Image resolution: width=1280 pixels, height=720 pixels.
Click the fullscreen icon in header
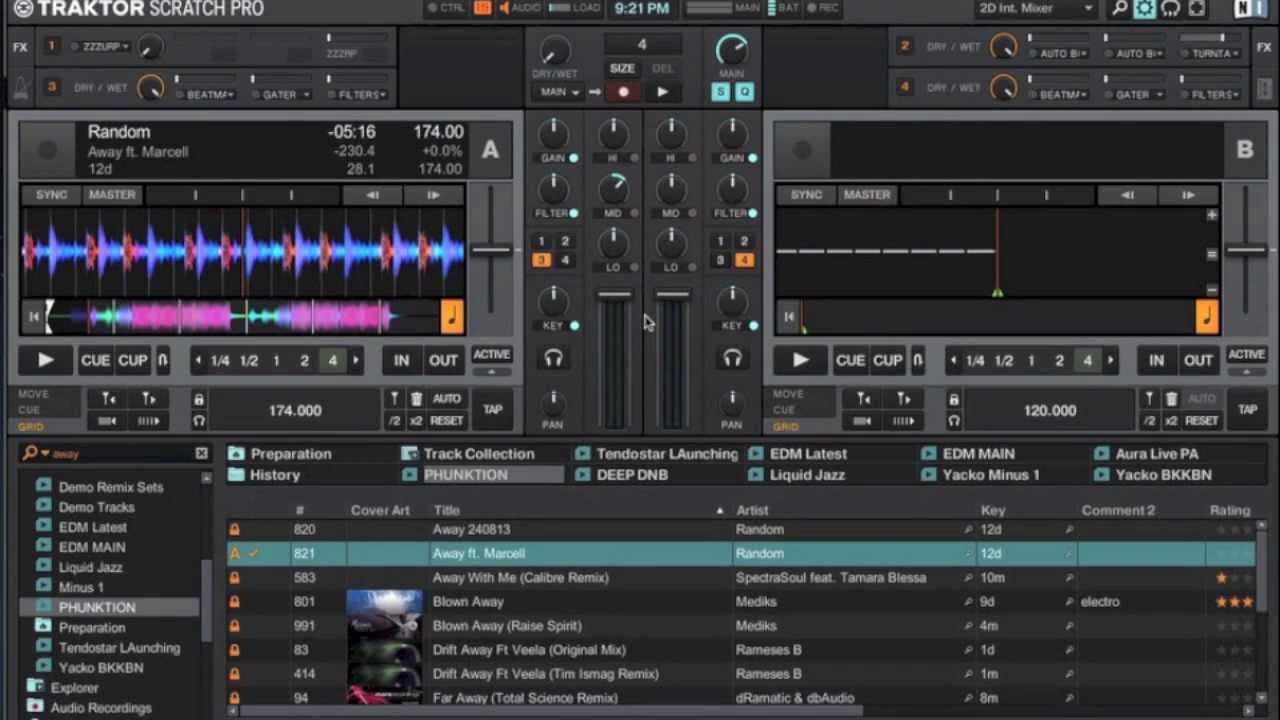point(1197,9)
